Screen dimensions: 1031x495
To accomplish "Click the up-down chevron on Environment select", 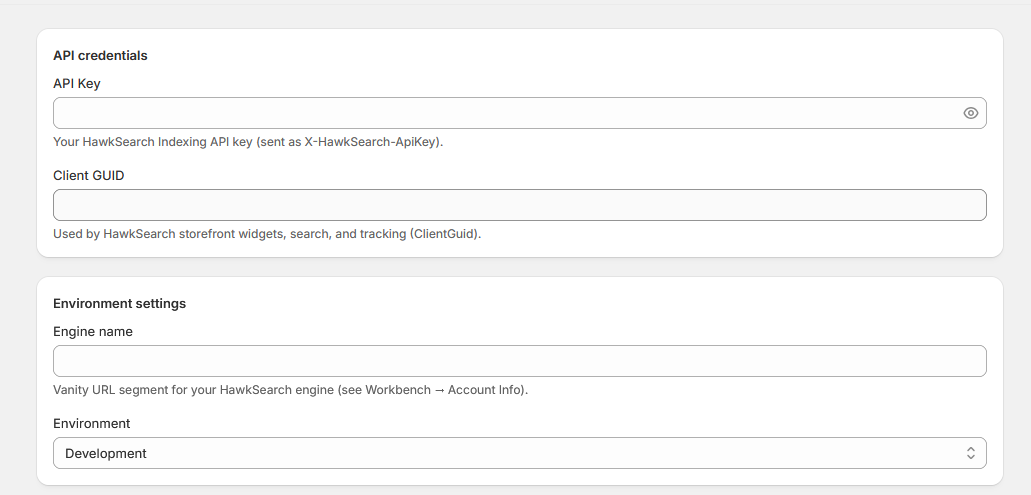I will click(x=971, y=453).
